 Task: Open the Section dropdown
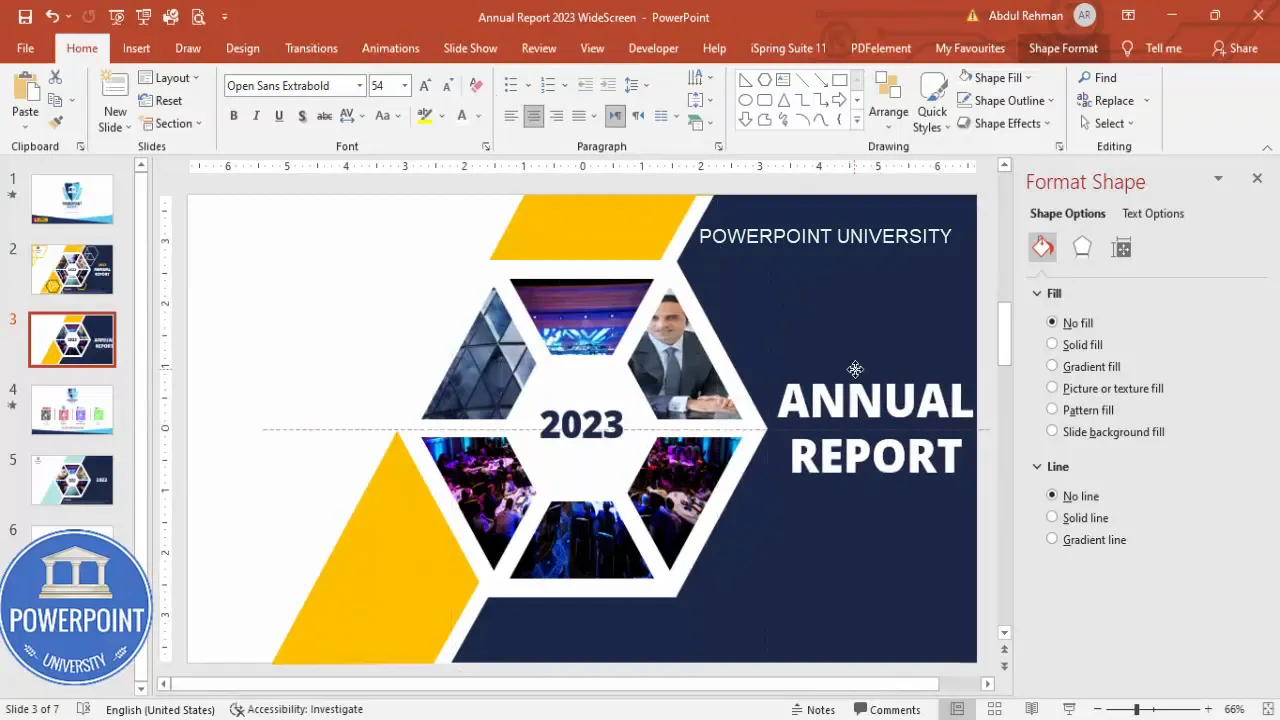pos(170,123)
